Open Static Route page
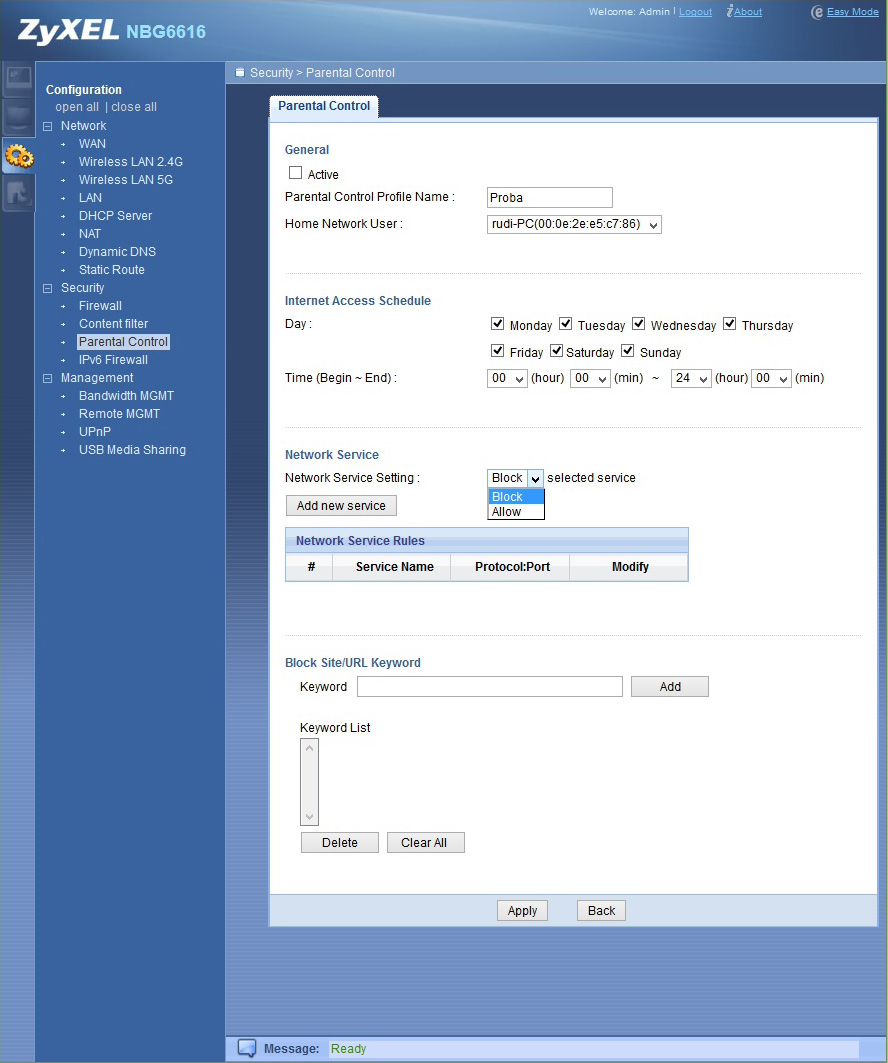Screen dimensions: 888x1063 [x=112, y=269]
